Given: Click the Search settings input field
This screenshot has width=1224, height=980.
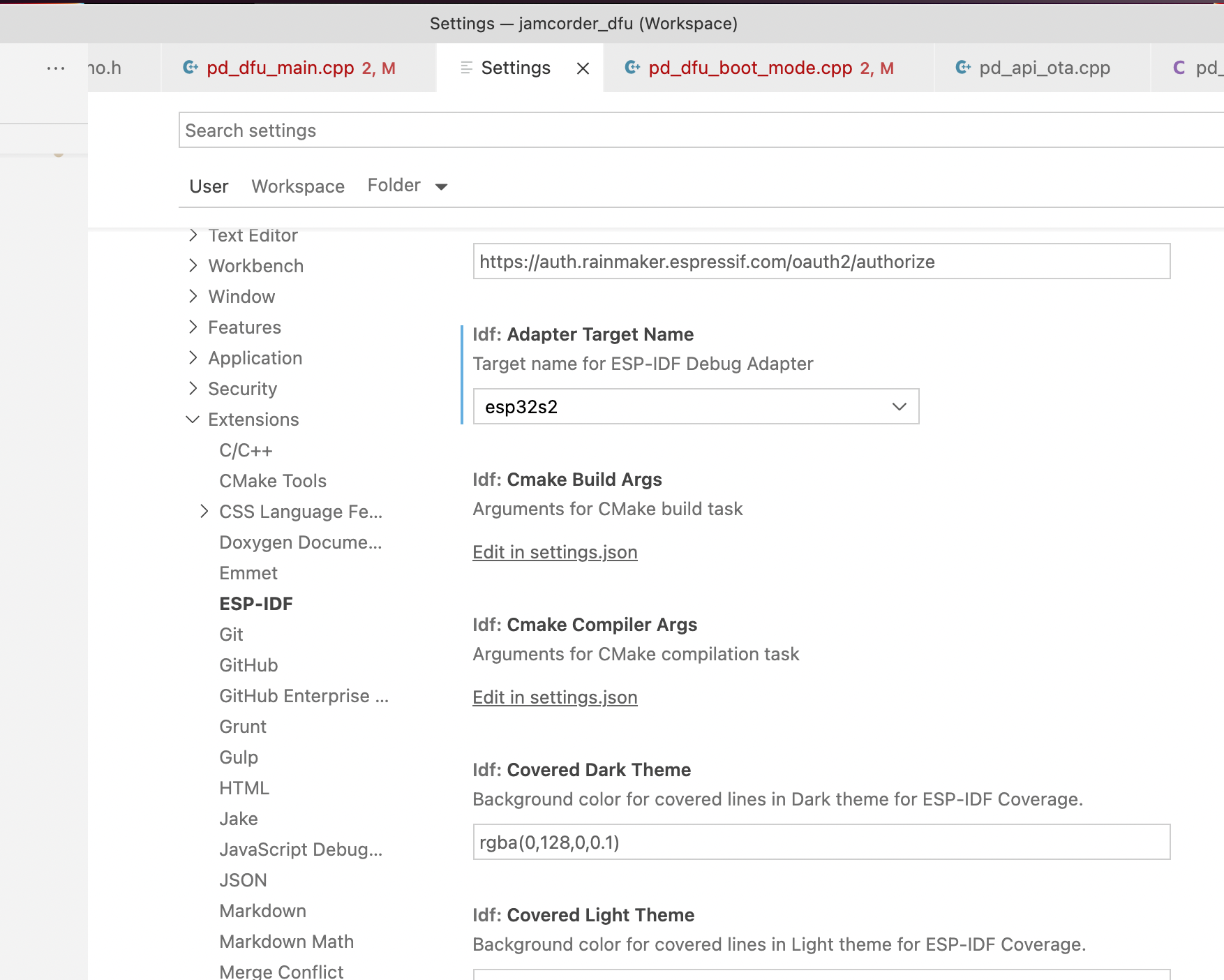Looking at the screenshot, I should [x=628, y=131].
